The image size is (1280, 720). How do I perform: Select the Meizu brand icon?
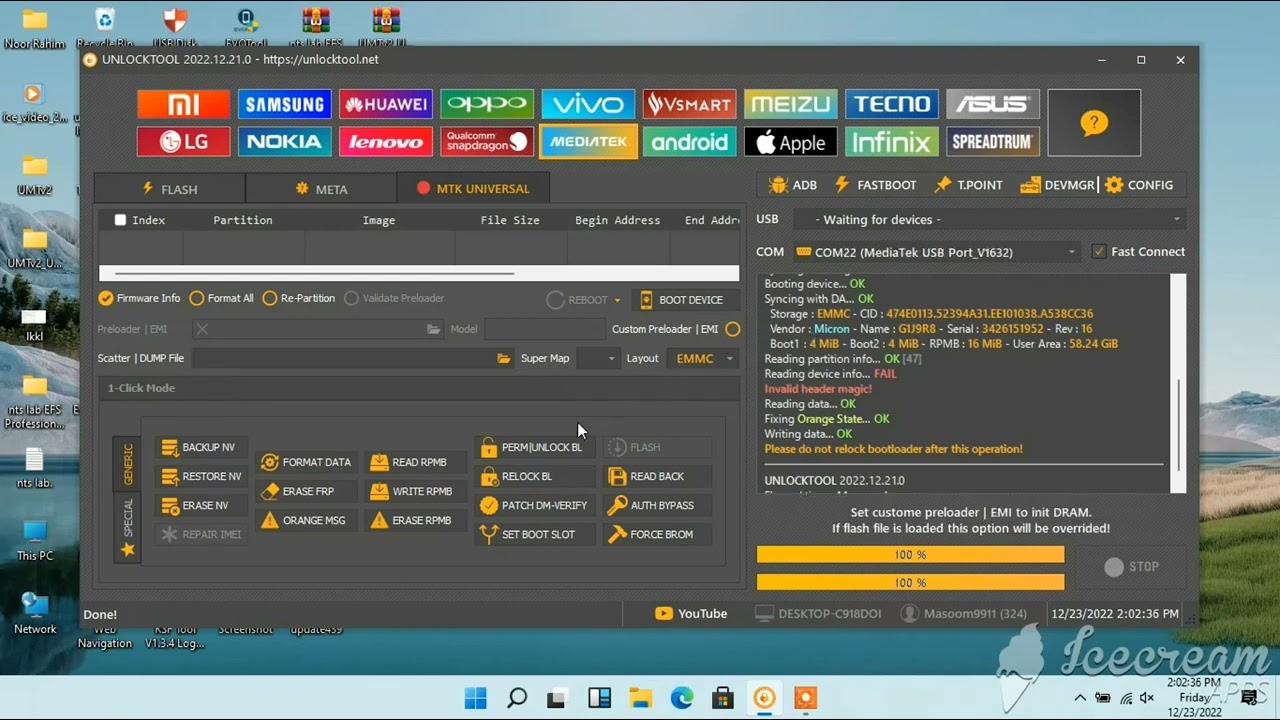[790, 104]
